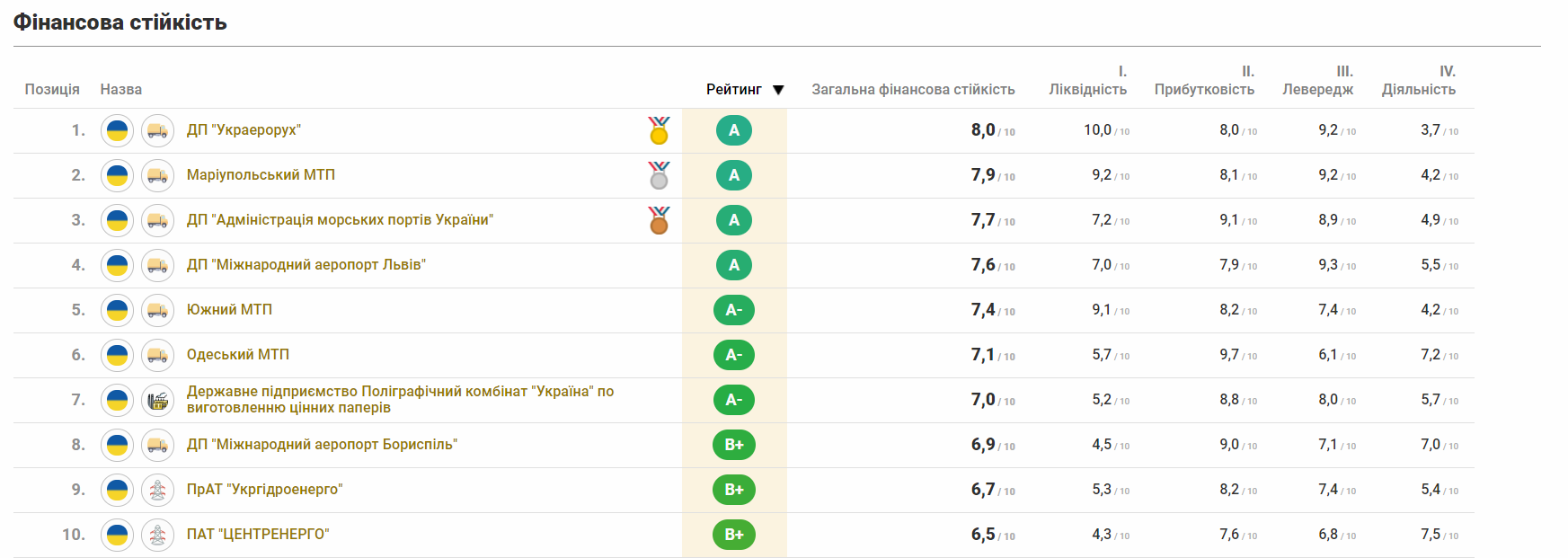Click the green A rating badge for Украерорух

click(734, 130)
